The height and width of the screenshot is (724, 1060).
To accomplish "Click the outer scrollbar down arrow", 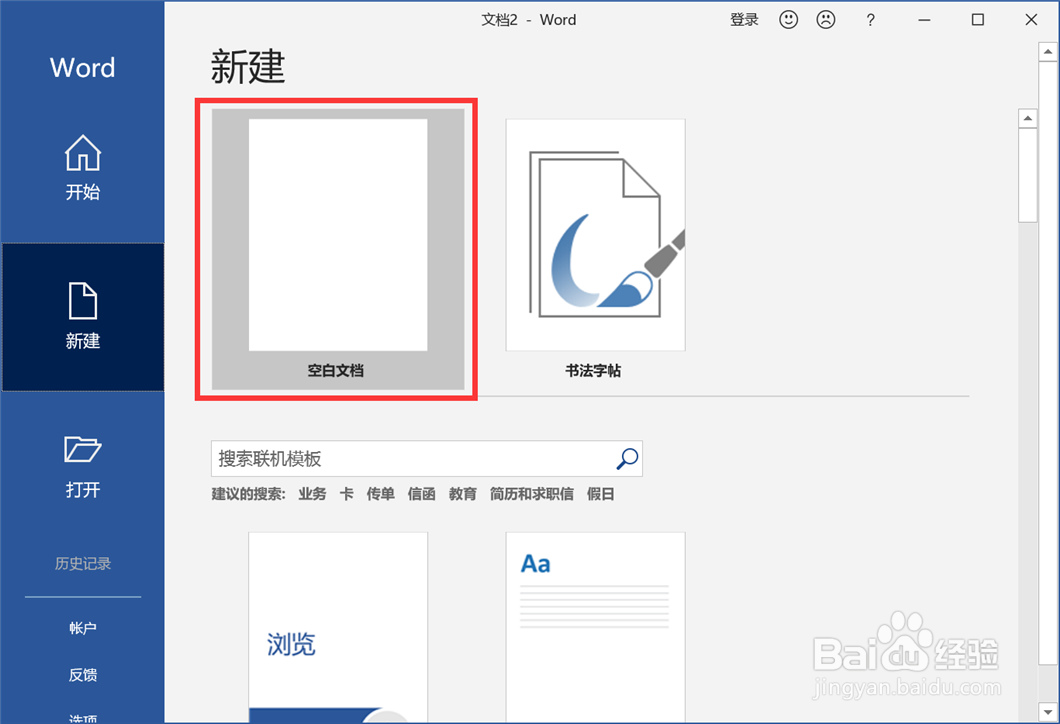I will point(1048,712).
